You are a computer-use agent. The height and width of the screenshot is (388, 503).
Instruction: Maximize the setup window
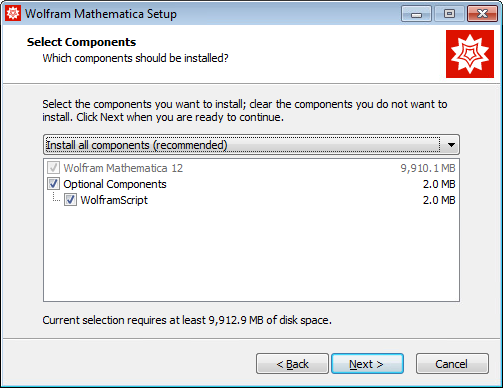point(449,14)
